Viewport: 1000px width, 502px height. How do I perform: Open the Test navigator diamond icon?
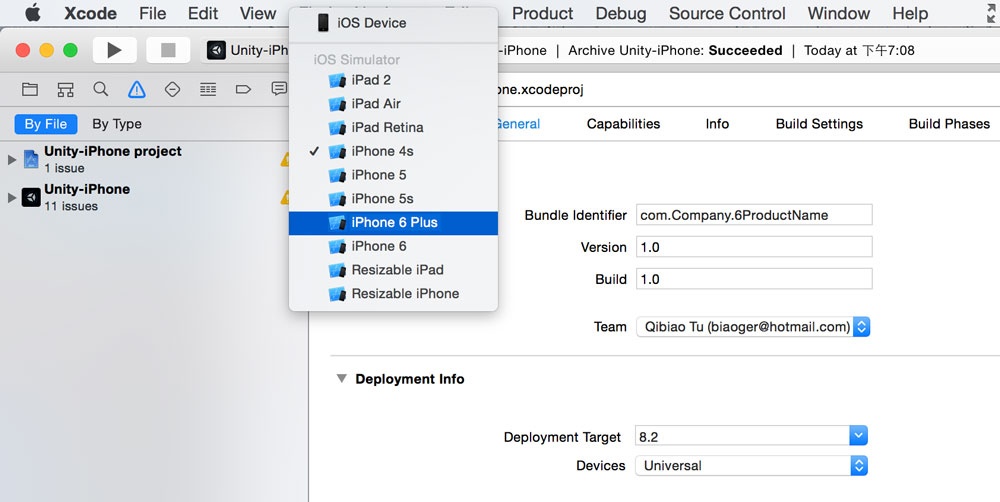click(172, 89)
